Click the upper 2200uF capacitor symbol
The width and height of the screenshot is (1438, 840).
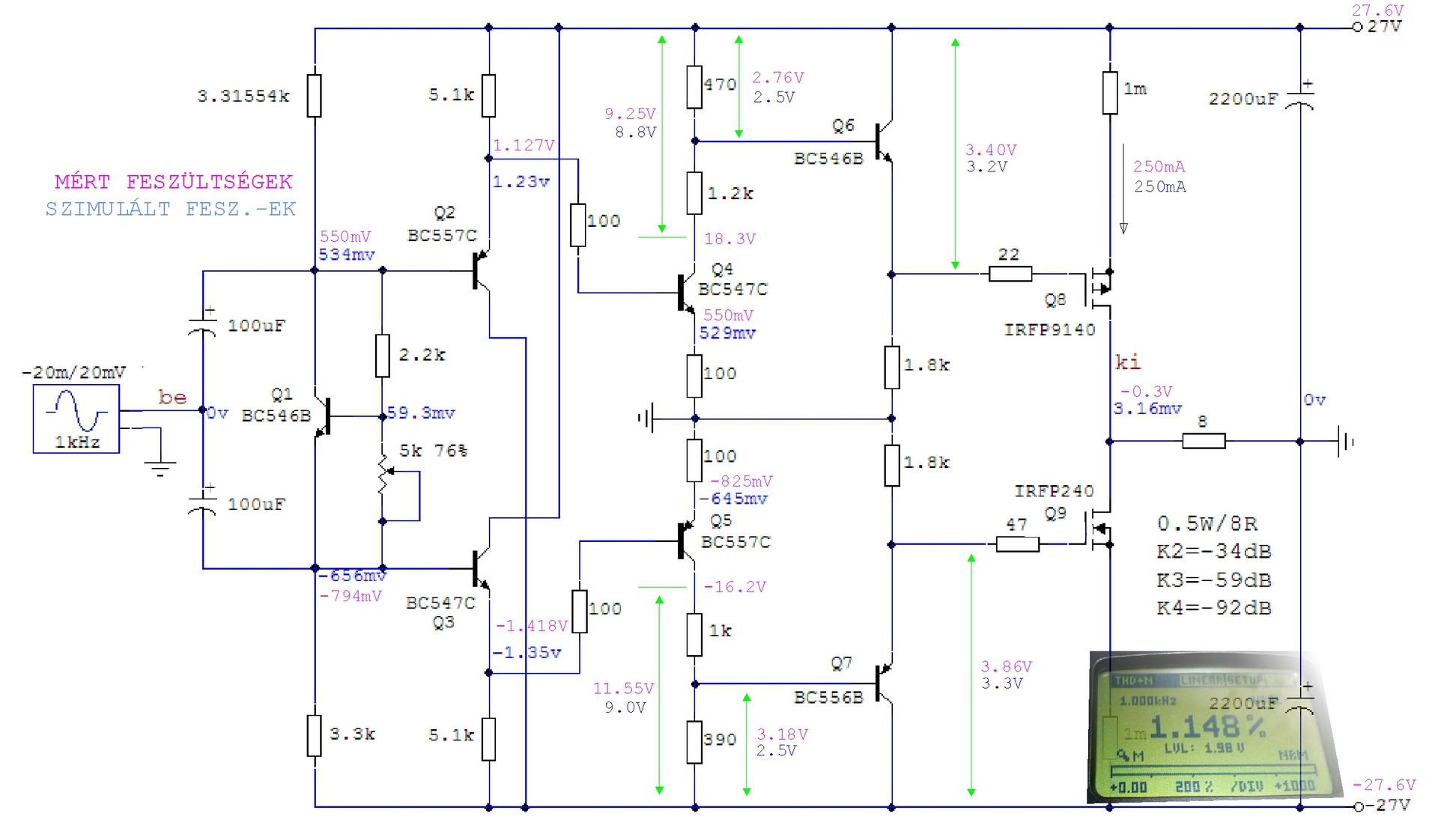[x=1299, y=99]
